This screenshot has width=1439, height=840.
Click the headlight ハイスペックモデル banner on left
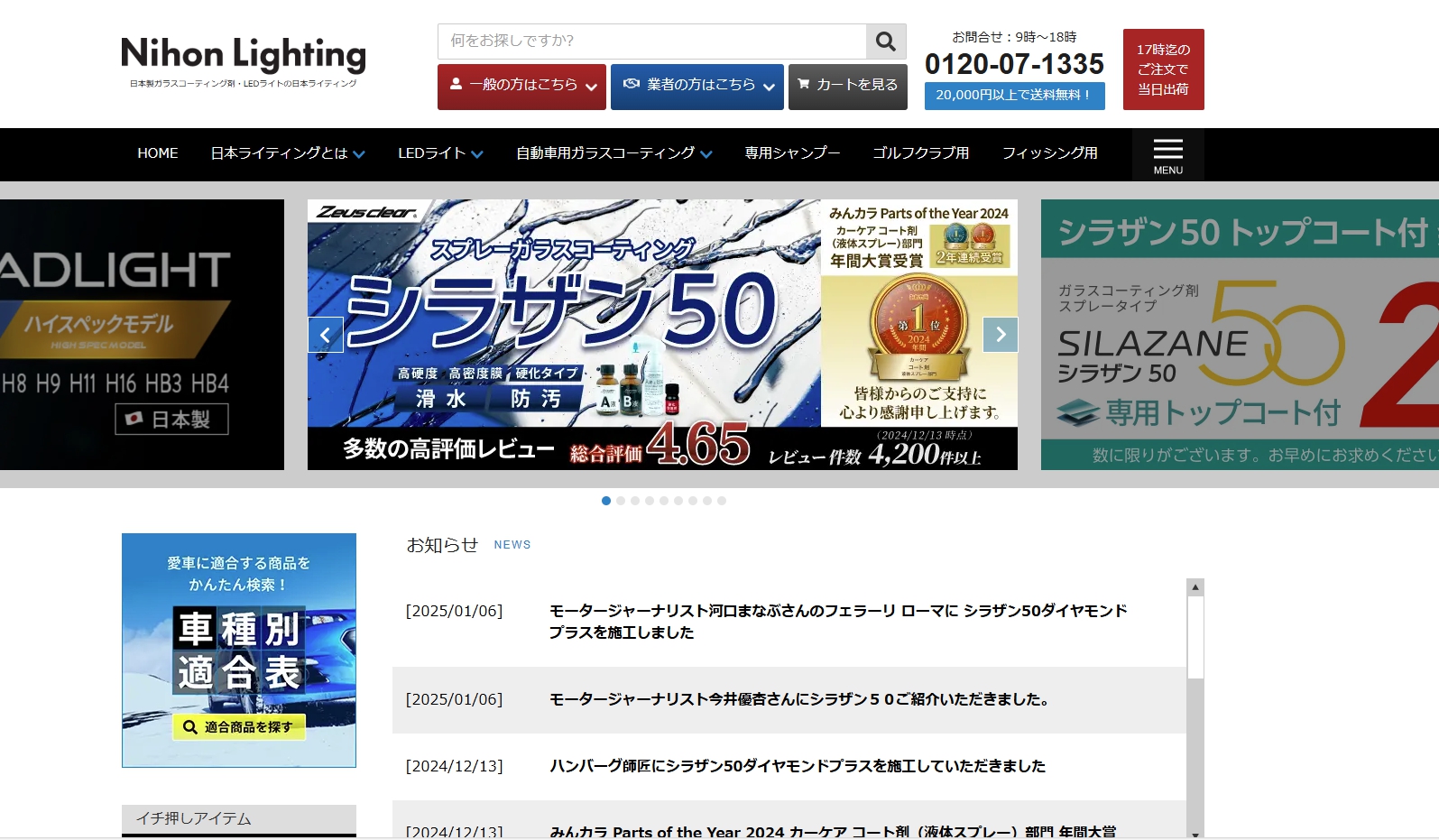[x=142, y=335]
